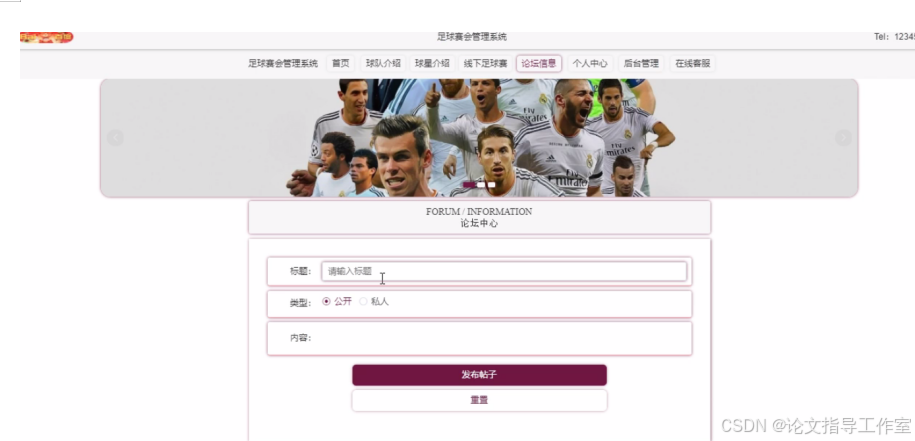The height and width of the screenshot is (441, 915).
Task: Show previous banner slide with left arrow
Action: 115,138
